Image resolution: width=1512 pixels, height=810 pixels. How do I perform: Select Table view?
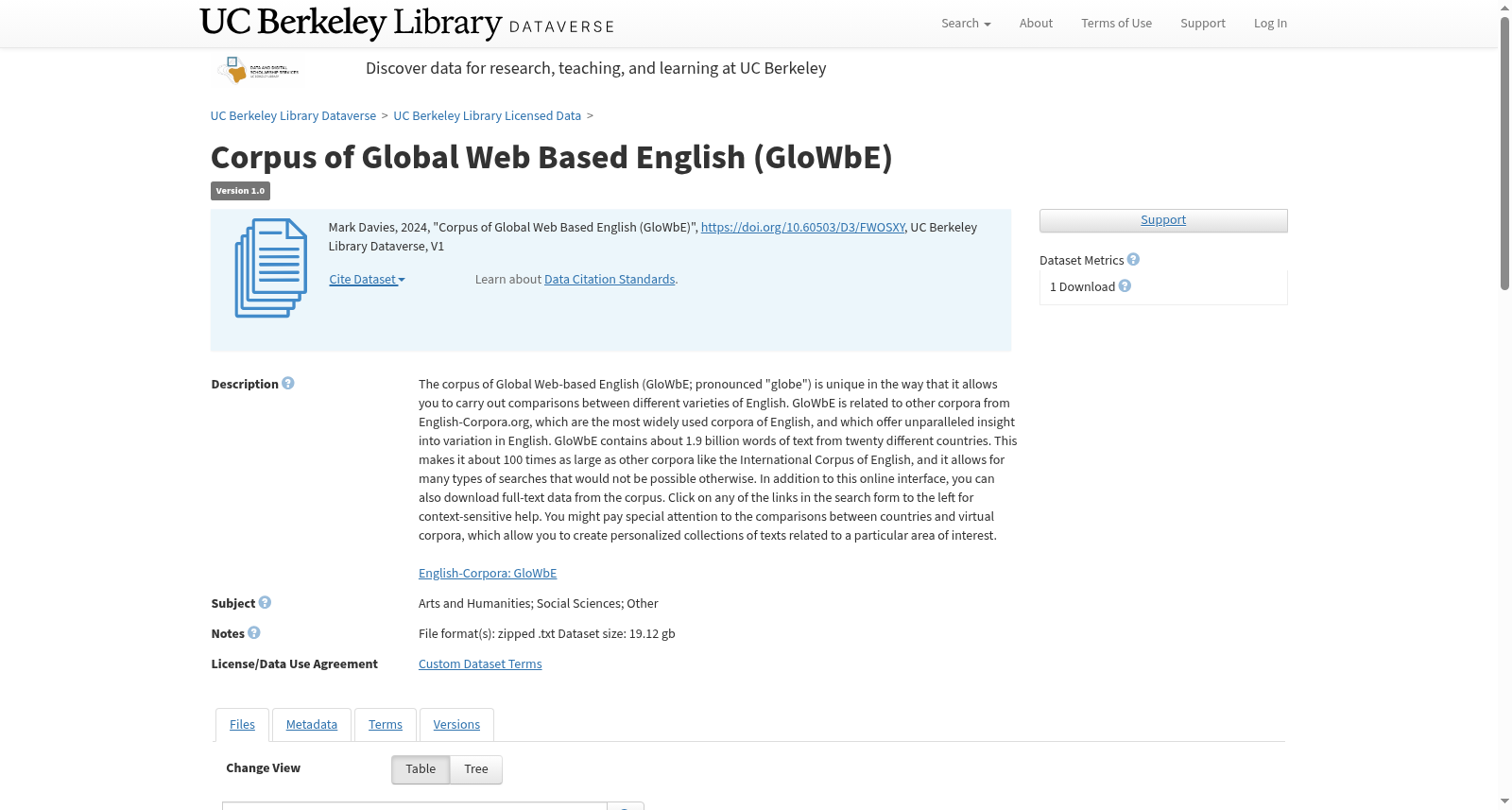[x=421, y=769]
